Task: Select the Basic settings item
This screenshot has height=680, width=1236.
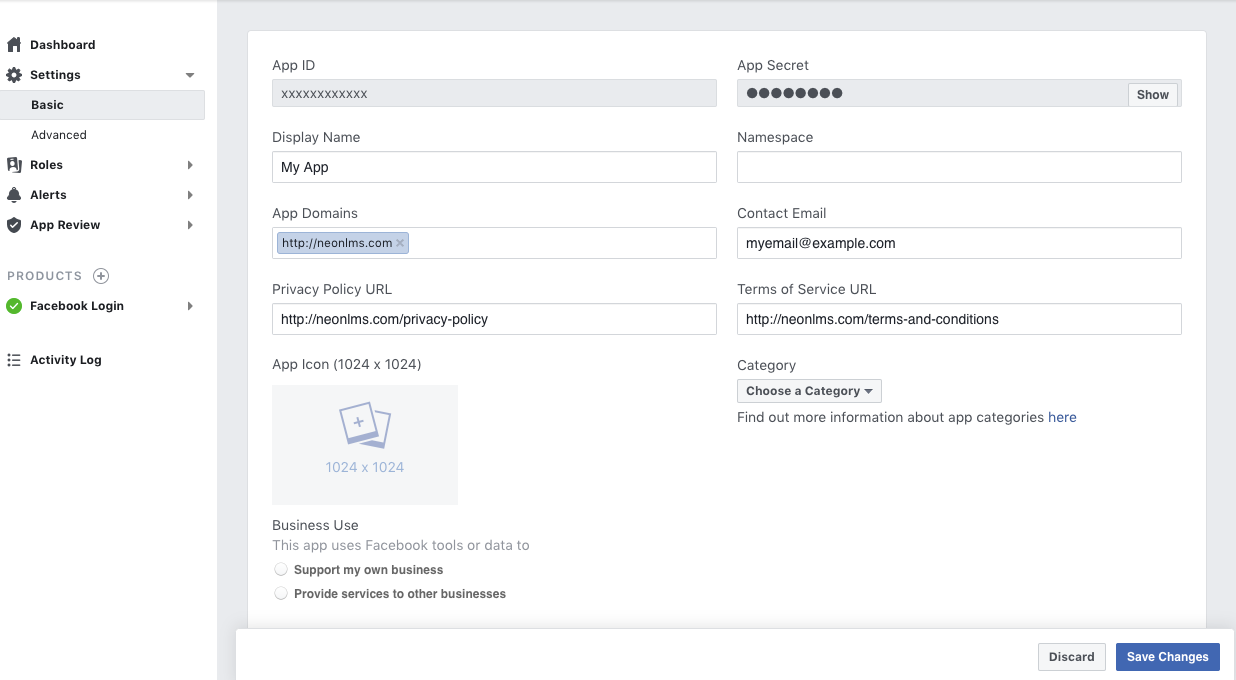Action: [47, 105]
